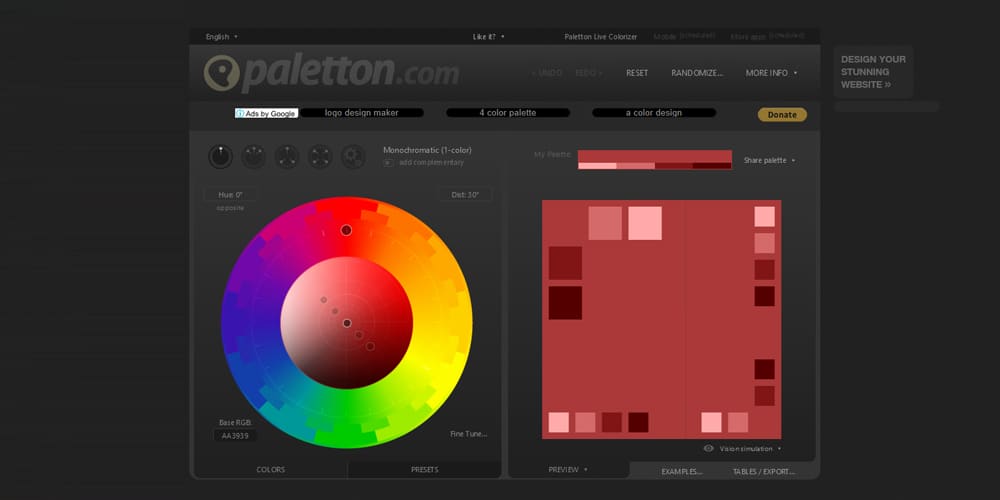Open the Fine Tune... option

coord(469,434)
